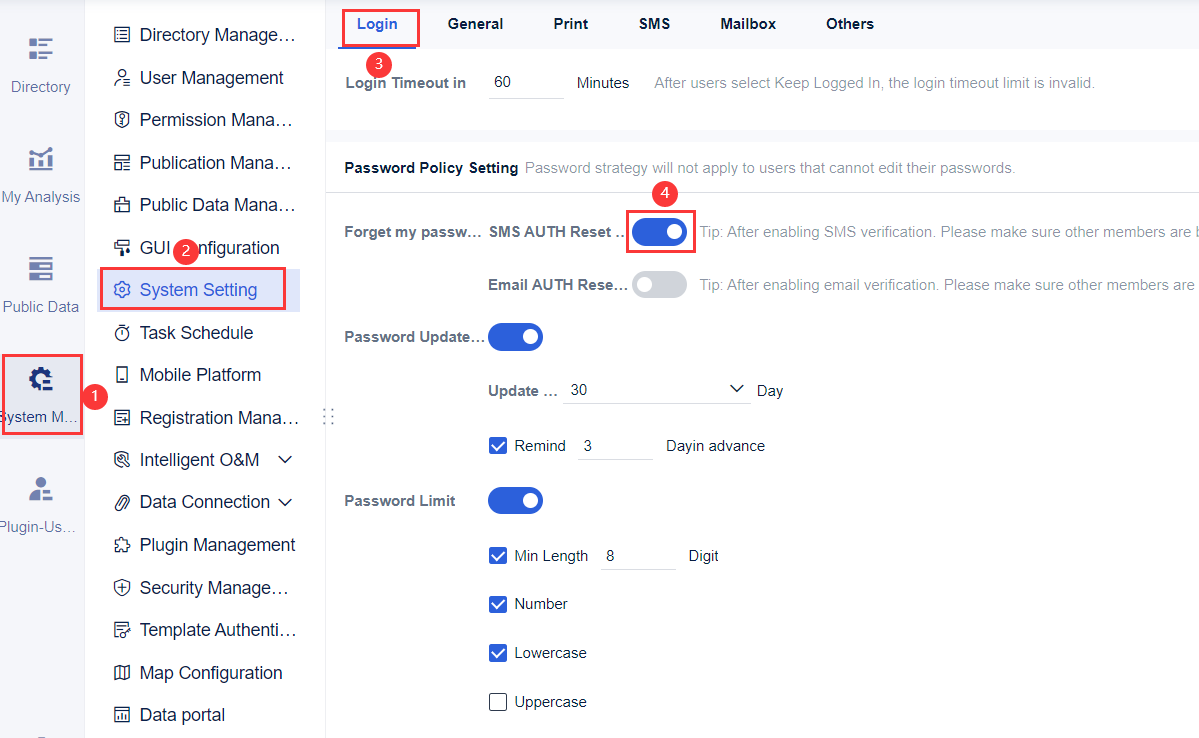Open the Directory panel from the left sidebar
This screenshot has width=1199, height=738.
tap(40, 62)
